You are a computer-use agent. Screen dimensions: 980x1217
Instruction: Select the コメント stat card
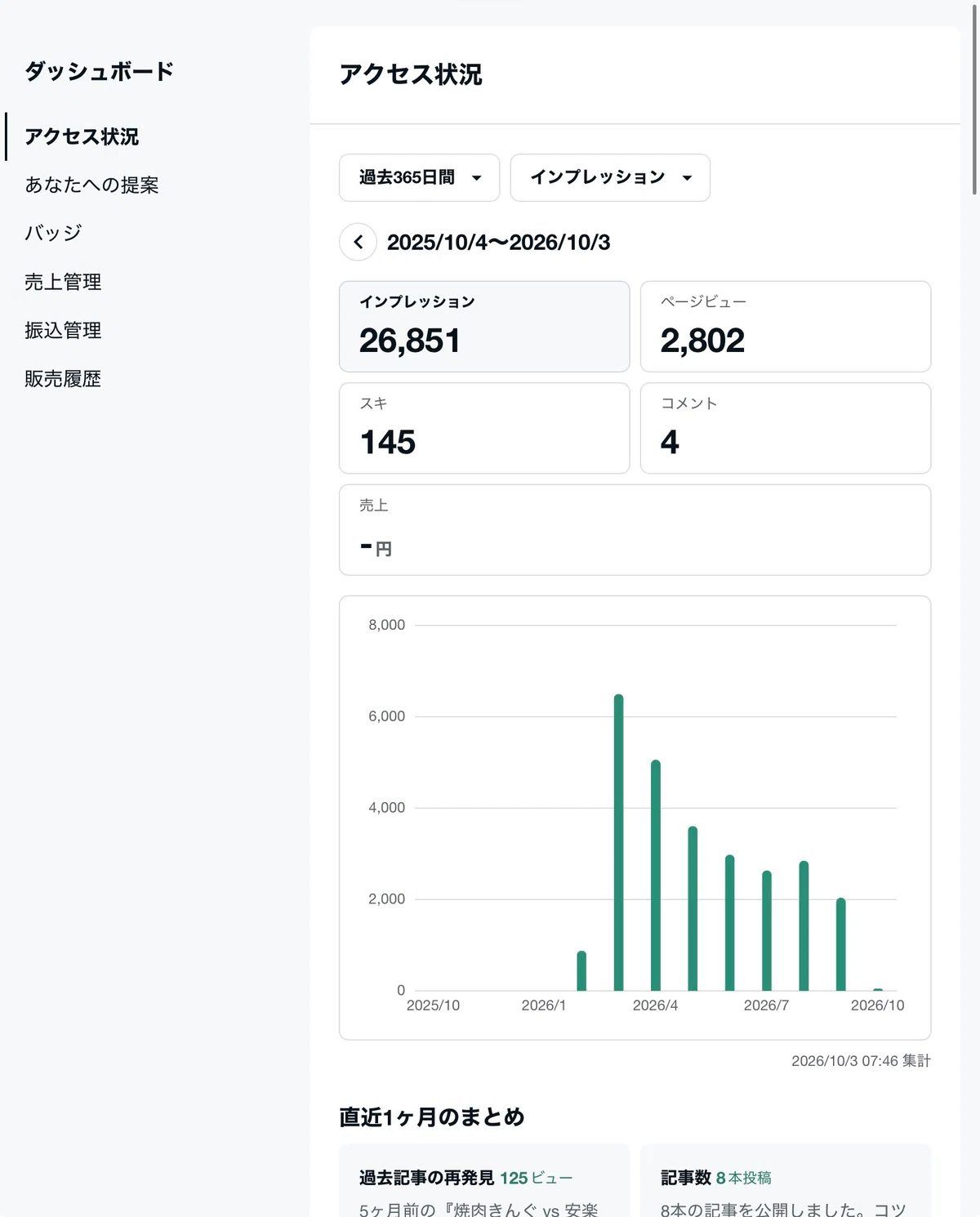(x=786, y=428)
